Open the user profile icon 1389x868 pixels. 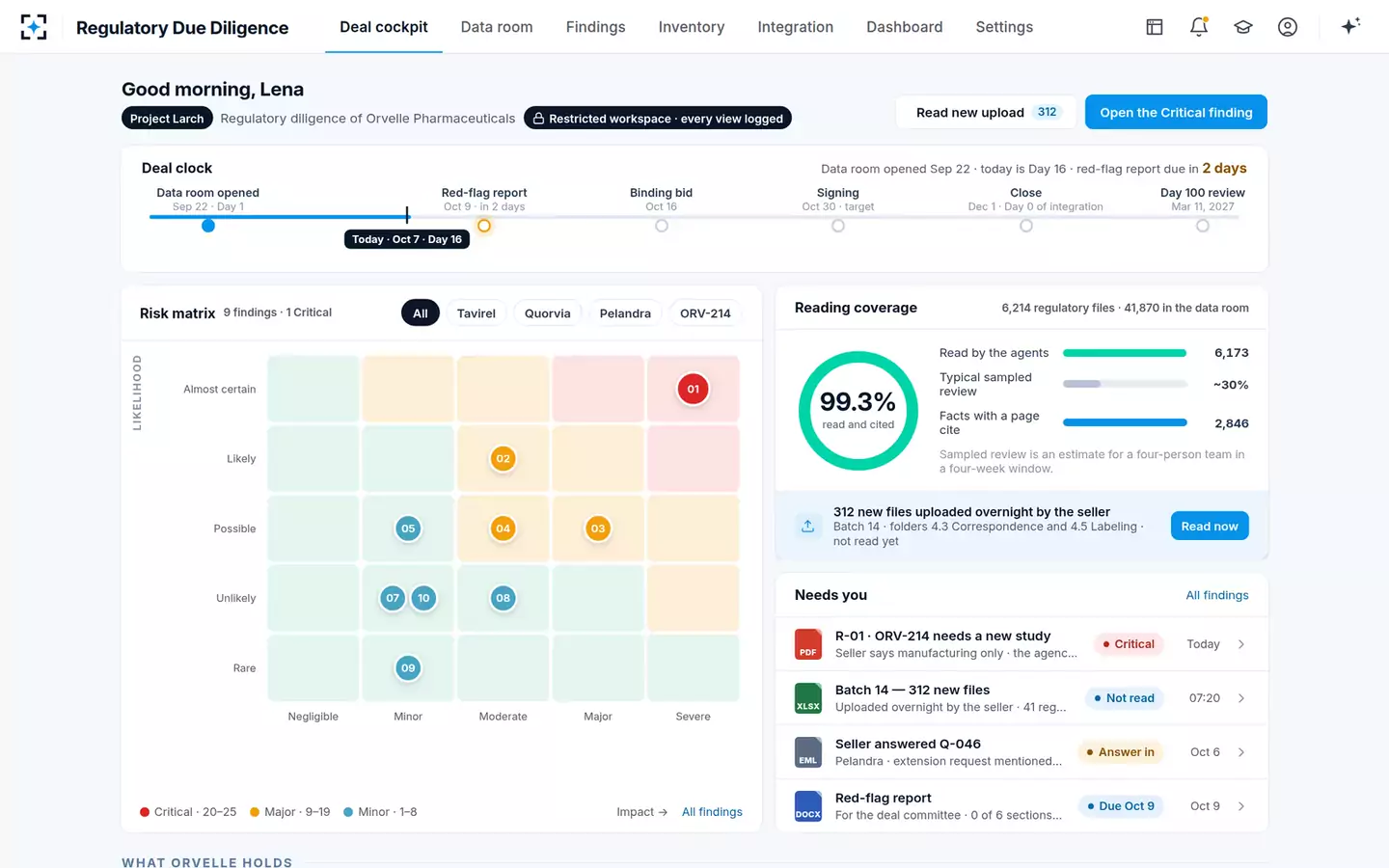pos(1288,27)
